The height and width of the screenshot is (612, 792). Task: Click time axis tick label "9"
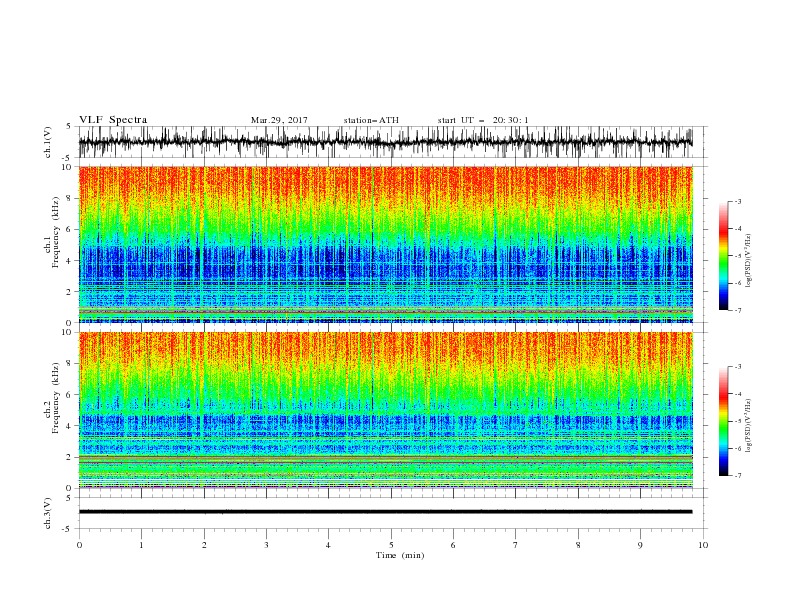coord(640,545)
